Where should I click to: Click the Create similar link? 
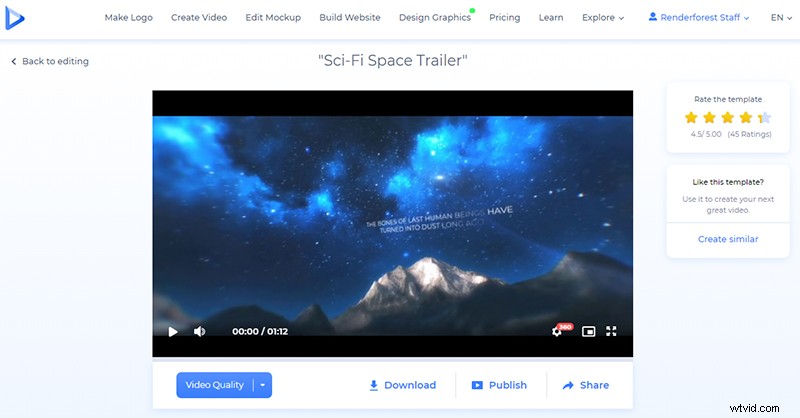728,239
